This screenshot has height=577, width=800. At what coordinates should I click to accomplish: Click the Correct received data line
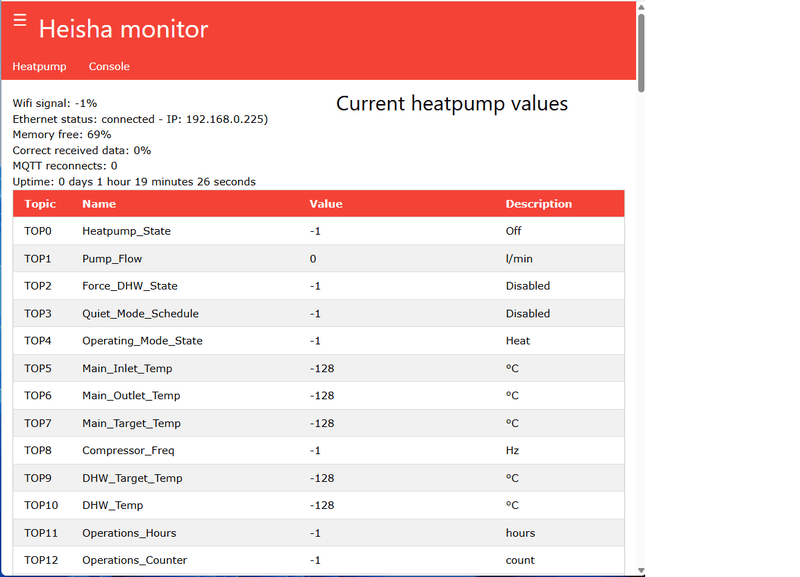(x=82, y=150)
